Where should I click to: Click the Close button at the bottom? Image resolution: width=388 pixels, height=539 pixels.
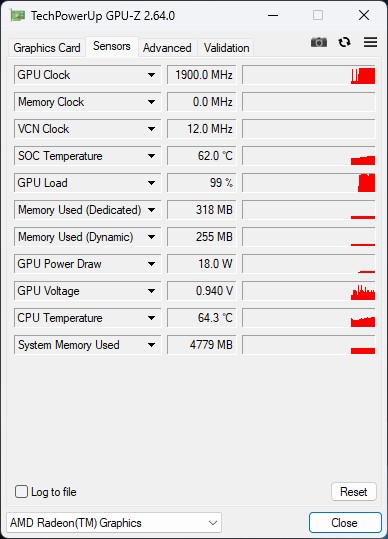345,523
